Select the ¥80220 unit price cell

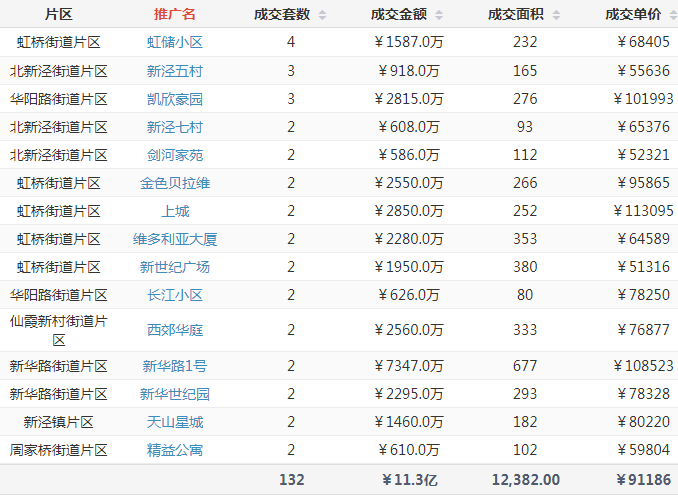click(643, 422)
